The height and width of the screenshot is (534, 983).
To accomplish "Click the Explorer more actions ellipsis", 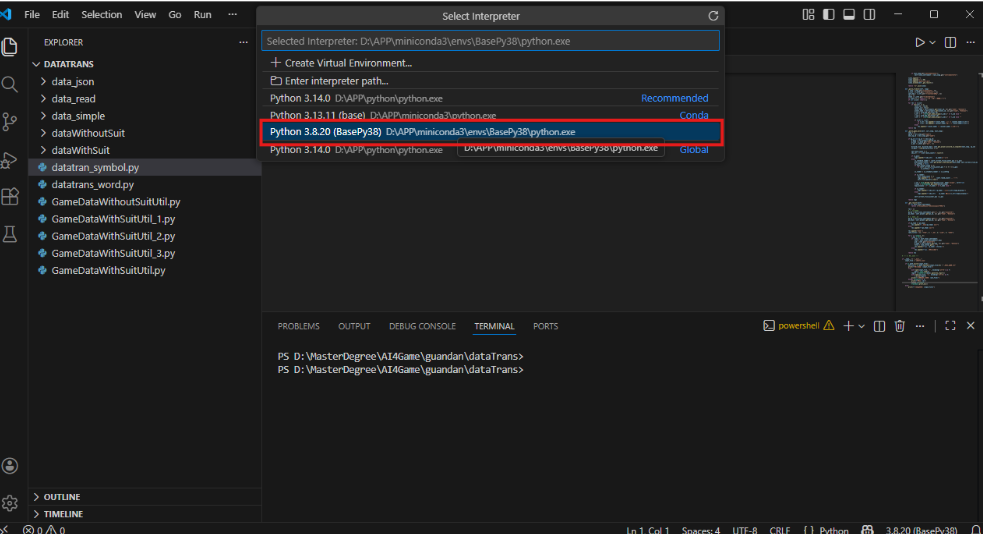I will 243,42.
